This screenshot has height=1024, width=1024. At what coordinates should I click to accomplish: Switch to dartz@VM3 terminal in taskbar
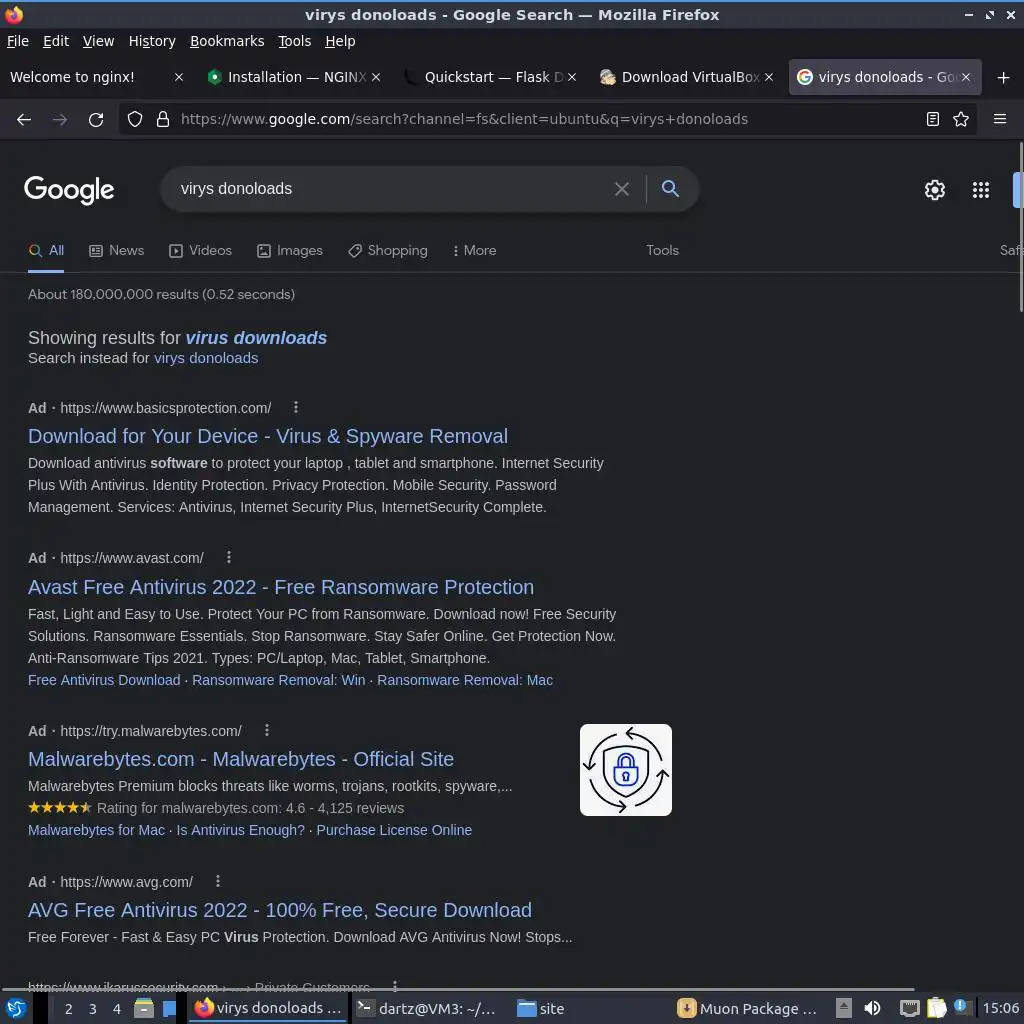click(426, 1008)
